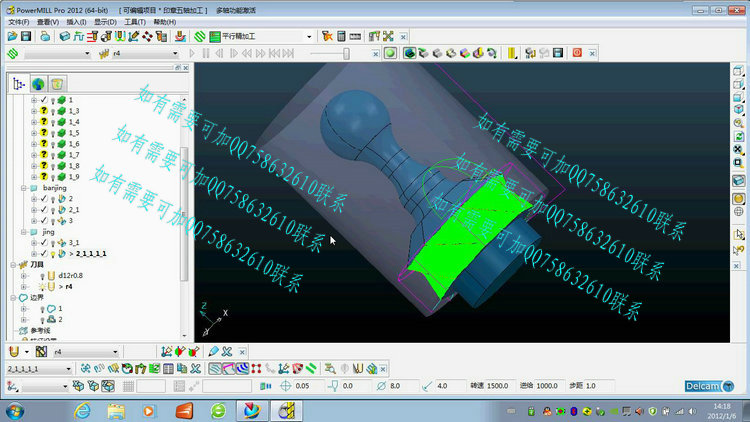Click the Save Project disk icon
The height and width of the screenshot is (422, 750).
pyautogui.click(x=26, y=36)
